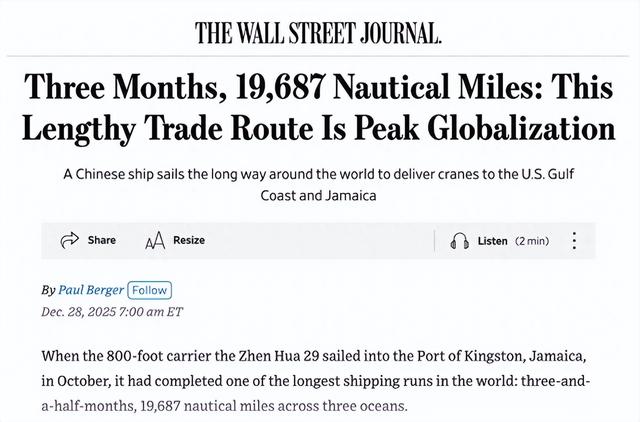
Task: Toggle the Follow button beside the author
Action: coord(150,290)
